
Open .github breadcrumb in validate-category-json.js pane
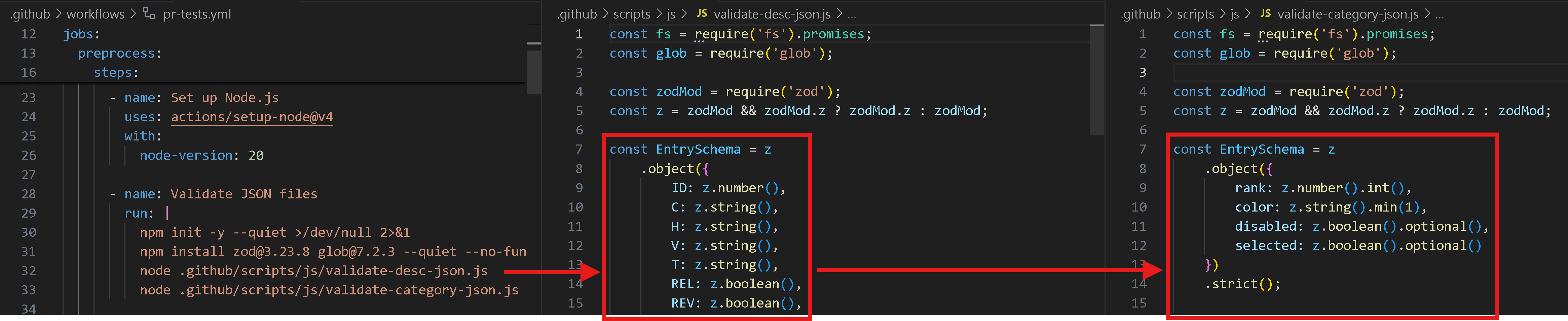tap(1141, 13)
